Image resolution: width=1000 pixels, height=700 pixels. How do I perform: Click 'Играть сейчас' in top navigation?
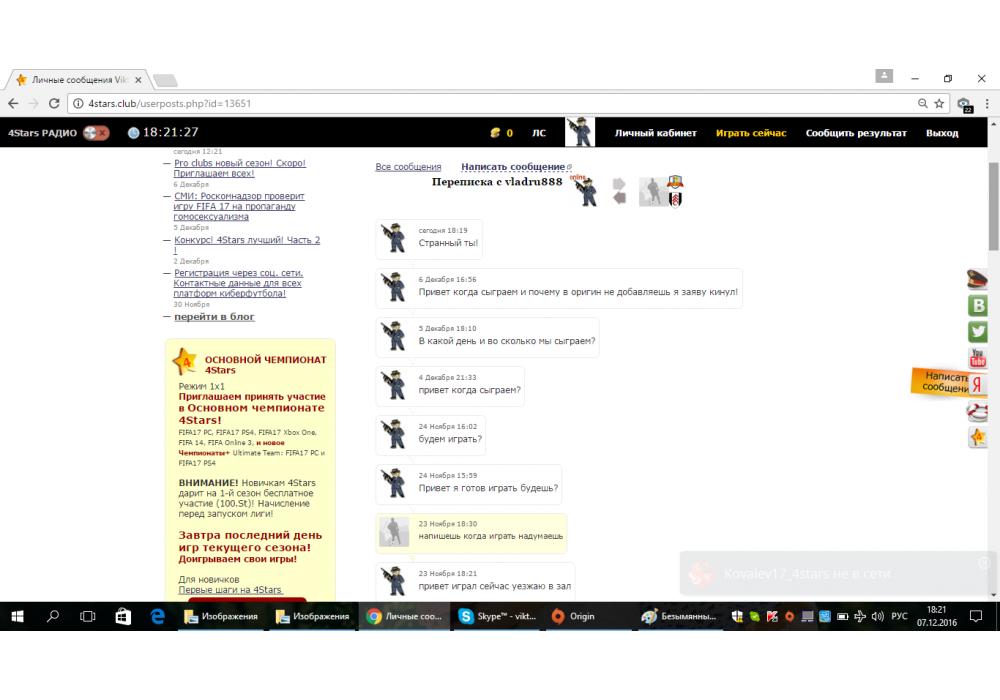tap(751, 133)
